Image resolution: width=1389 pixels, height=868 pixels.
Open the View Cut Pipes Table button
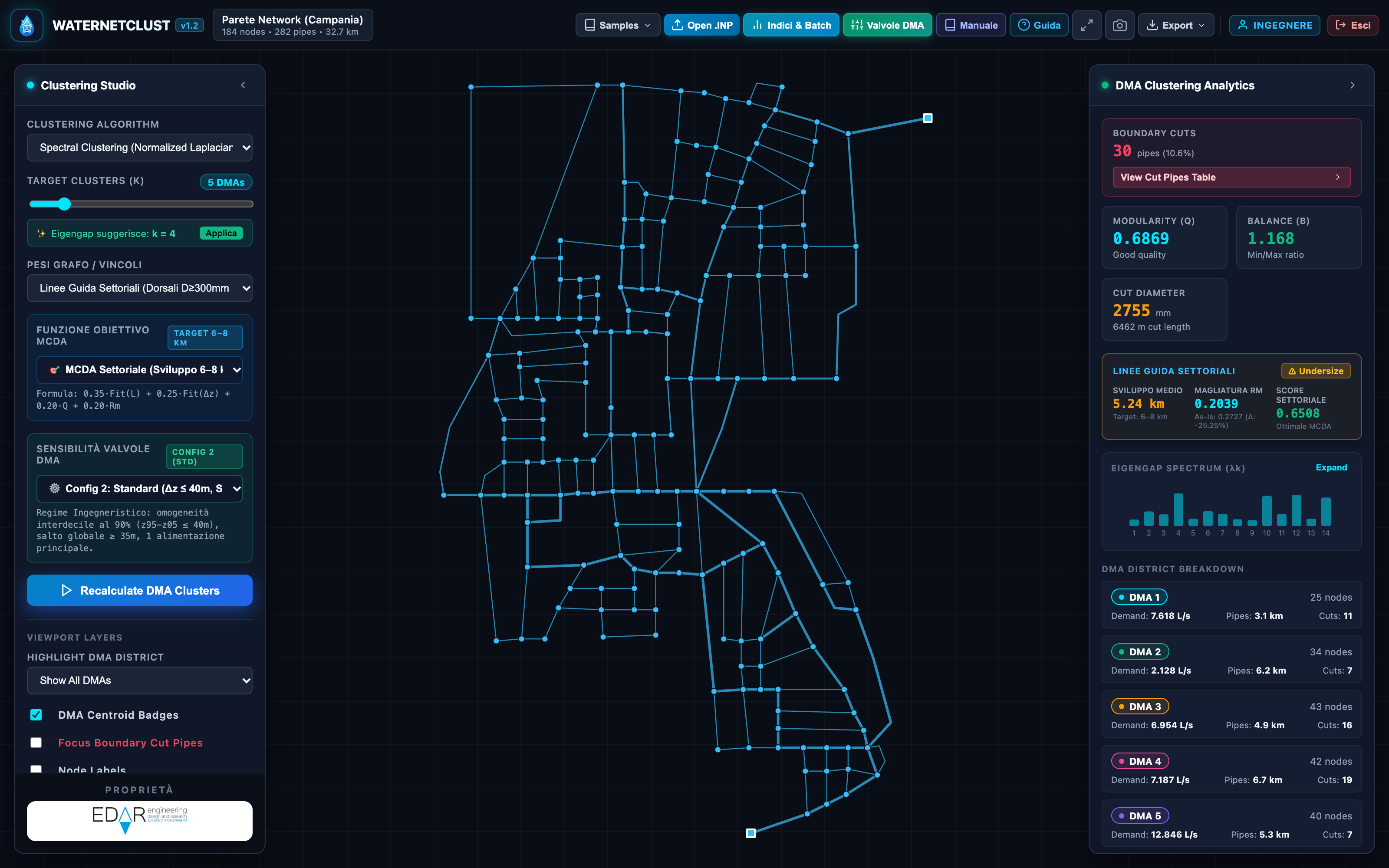click(1231, 178)
